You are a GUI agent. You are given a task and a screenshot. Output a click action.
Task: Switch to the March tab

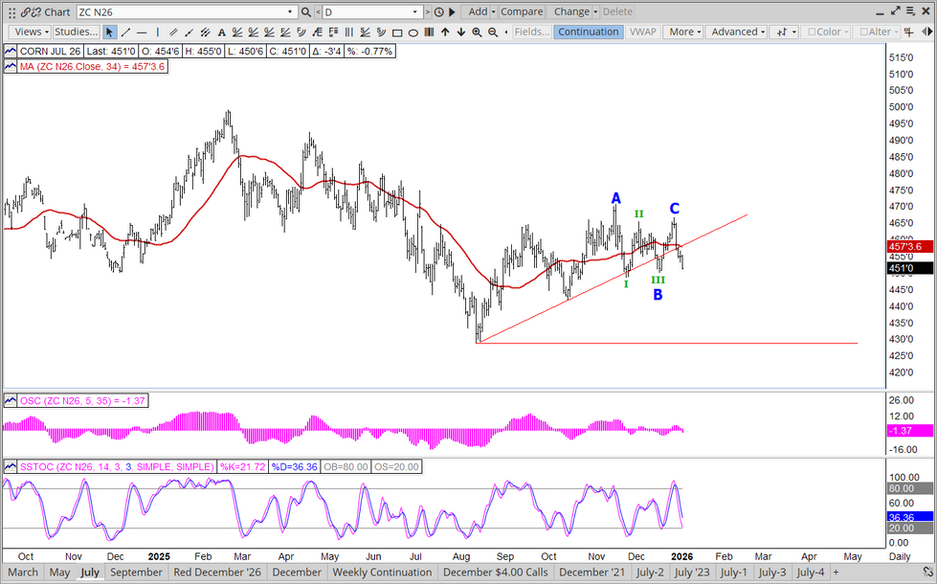(x=23, y=572)
